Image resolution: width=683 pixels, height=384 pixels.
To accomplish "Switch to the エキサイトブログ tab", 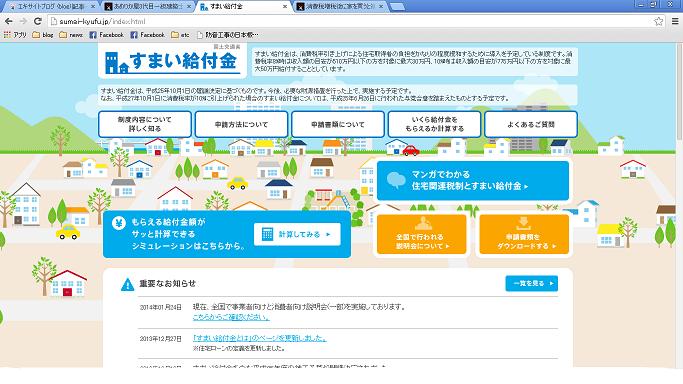I will coord(51,7).
